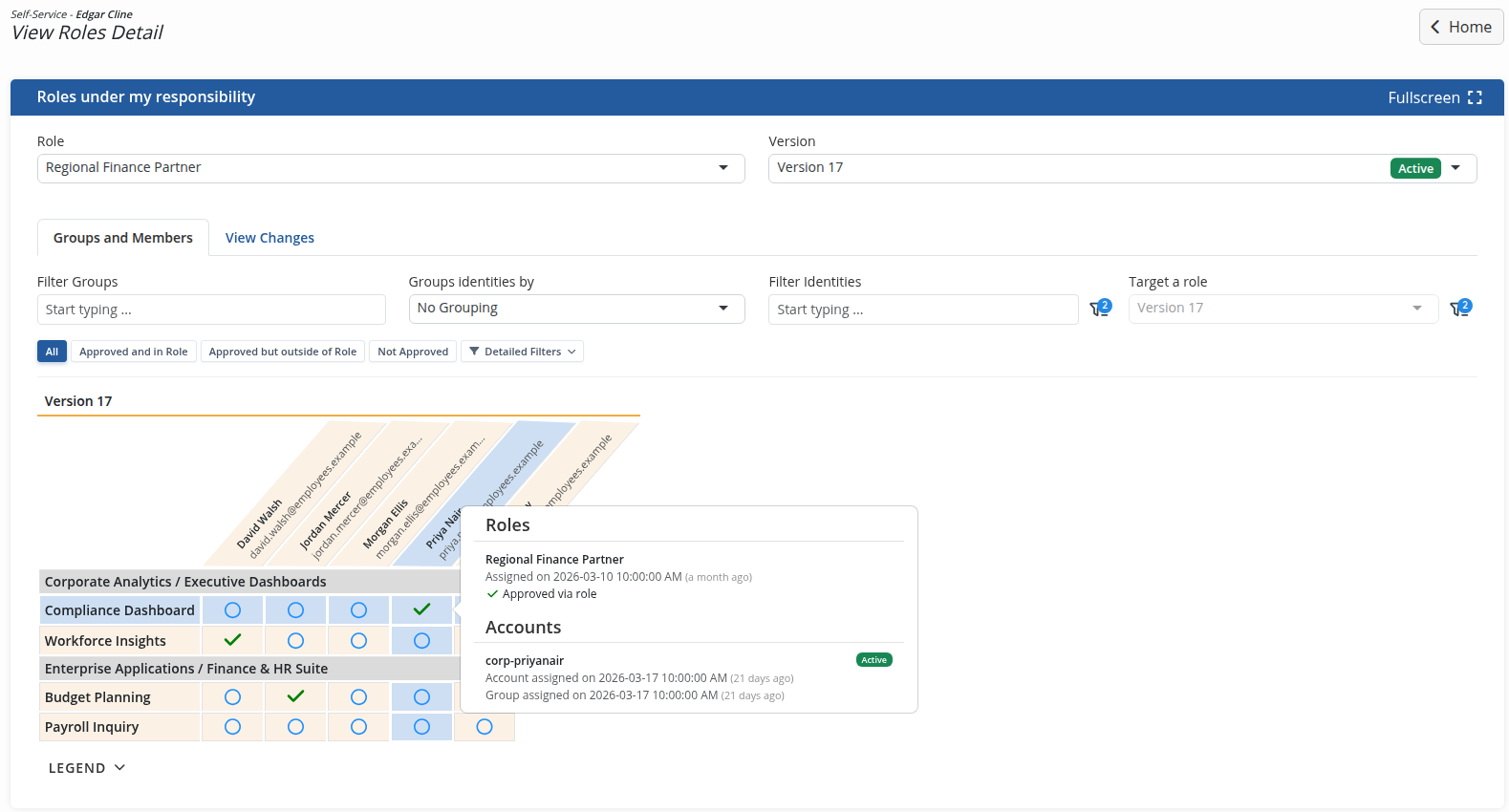Screen dimensions: 1509x812
Task: Expand the LEGEND section
Action: [x=87, y=768]
